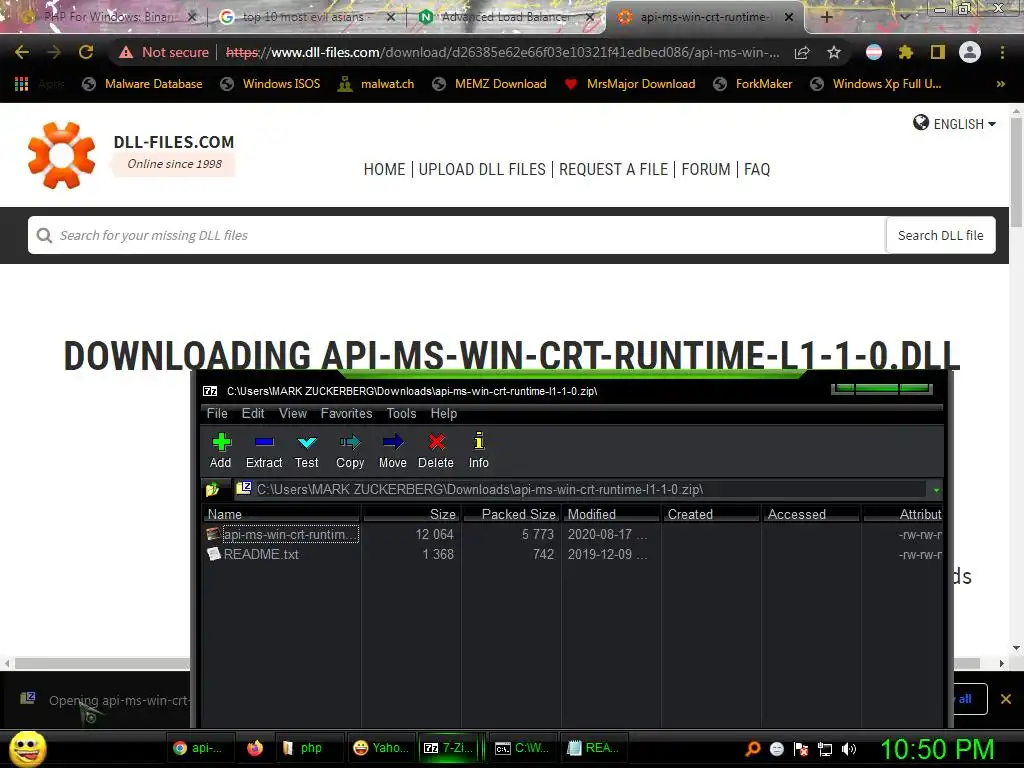Open the File menu in 7-Zip

(217, 413)
